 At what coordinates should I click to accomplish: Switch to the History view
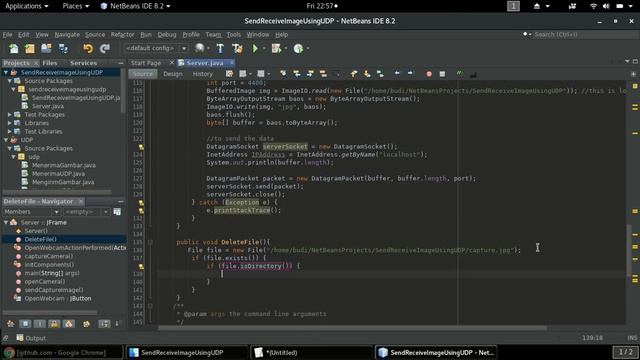pyautogui.click(x=202, y=74)
